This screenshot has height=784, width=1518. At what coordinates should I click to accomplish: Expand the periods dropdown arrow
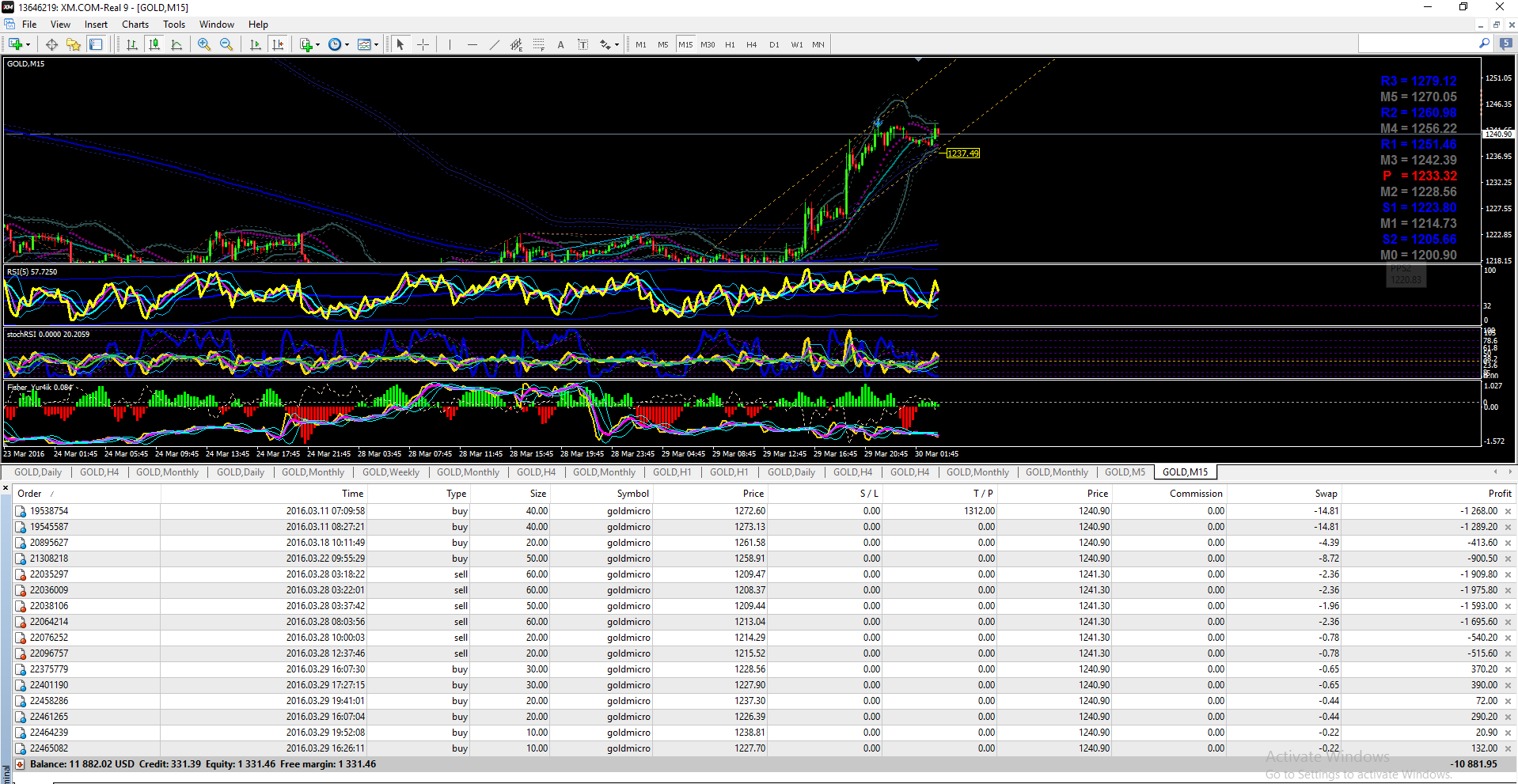pos(347,44)
